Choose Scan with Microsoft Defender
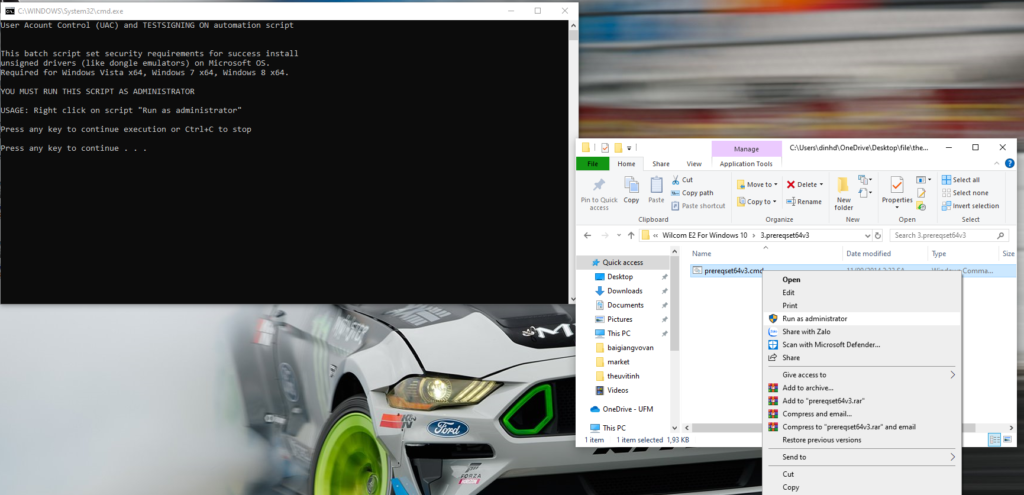 pyautogui.click(x=862, y=344)
